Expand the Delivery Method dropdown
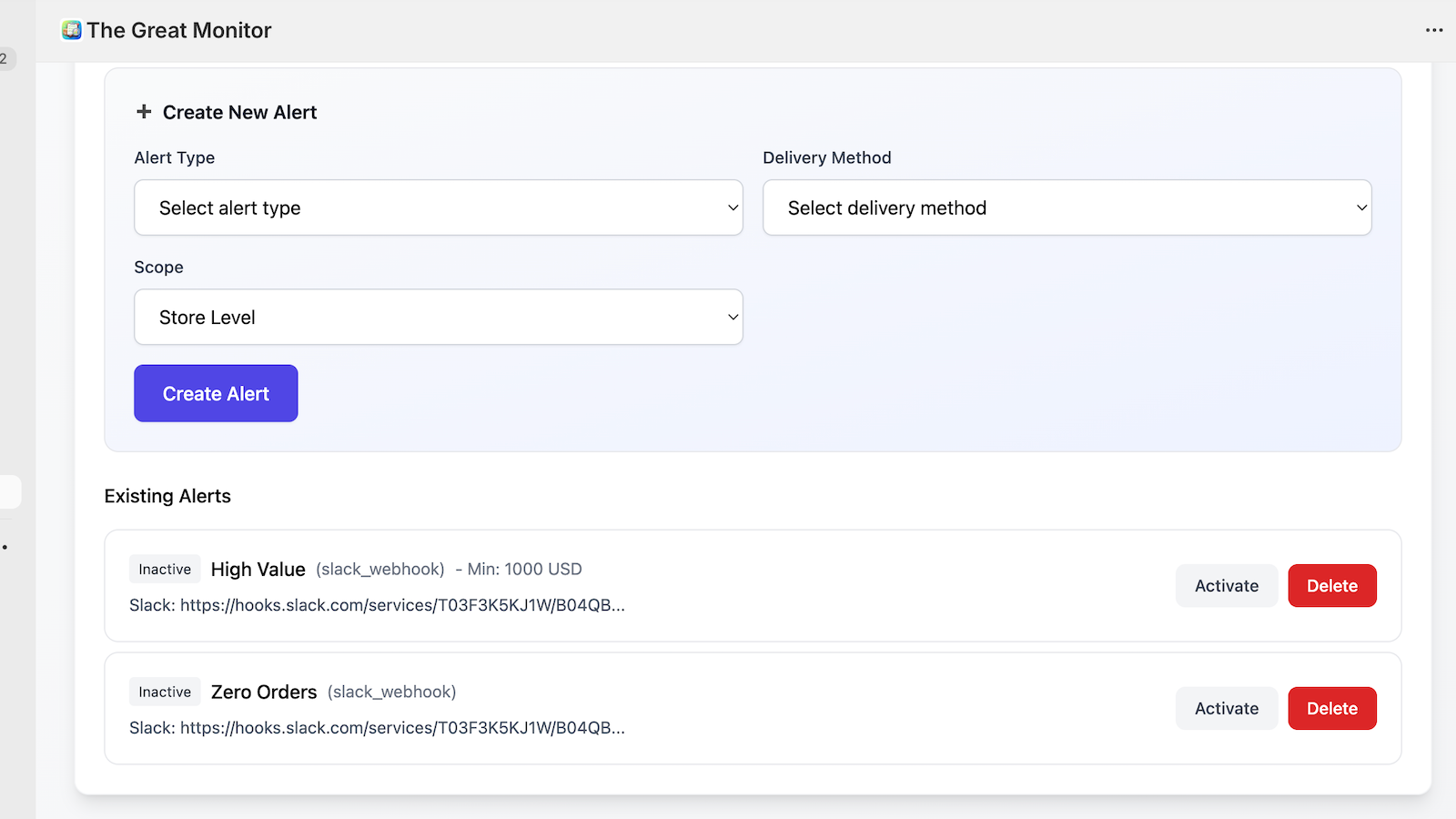Screen dimensions: 1456x819 pos(1067,207)
